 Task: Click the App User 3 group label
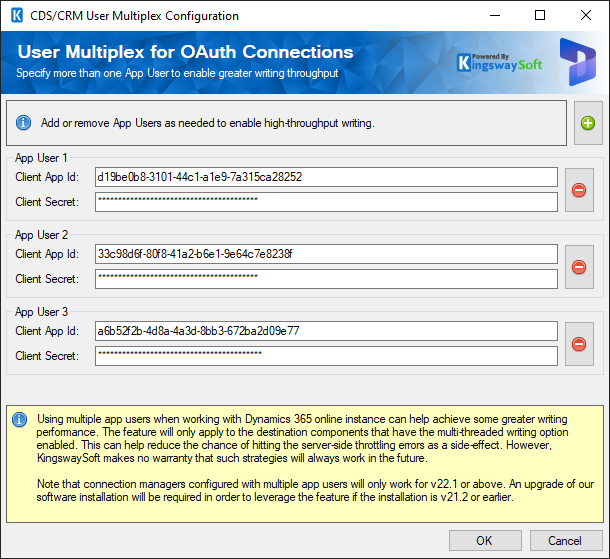coord(41,312)
